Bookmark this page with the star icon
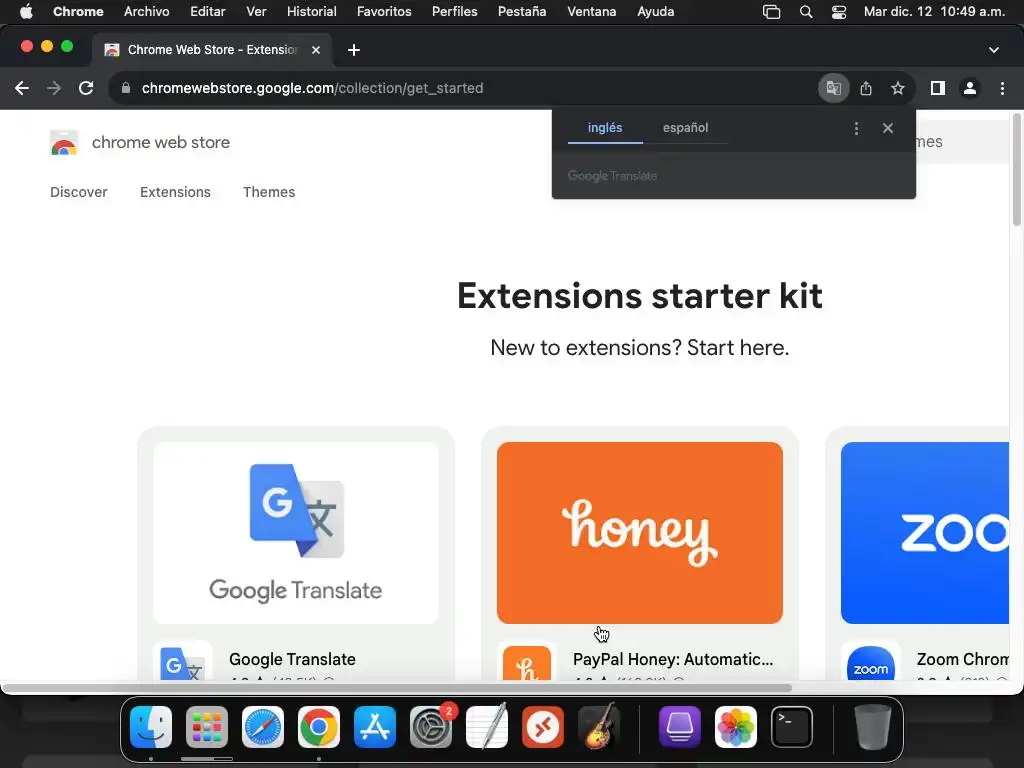 click(898, 88)
